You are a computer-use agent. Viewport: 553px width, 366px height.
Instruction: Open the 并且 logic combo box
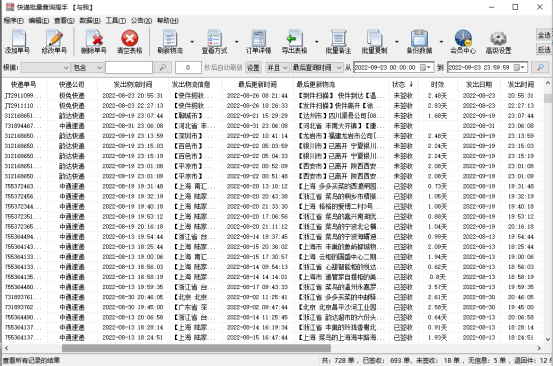coord(277,67)
